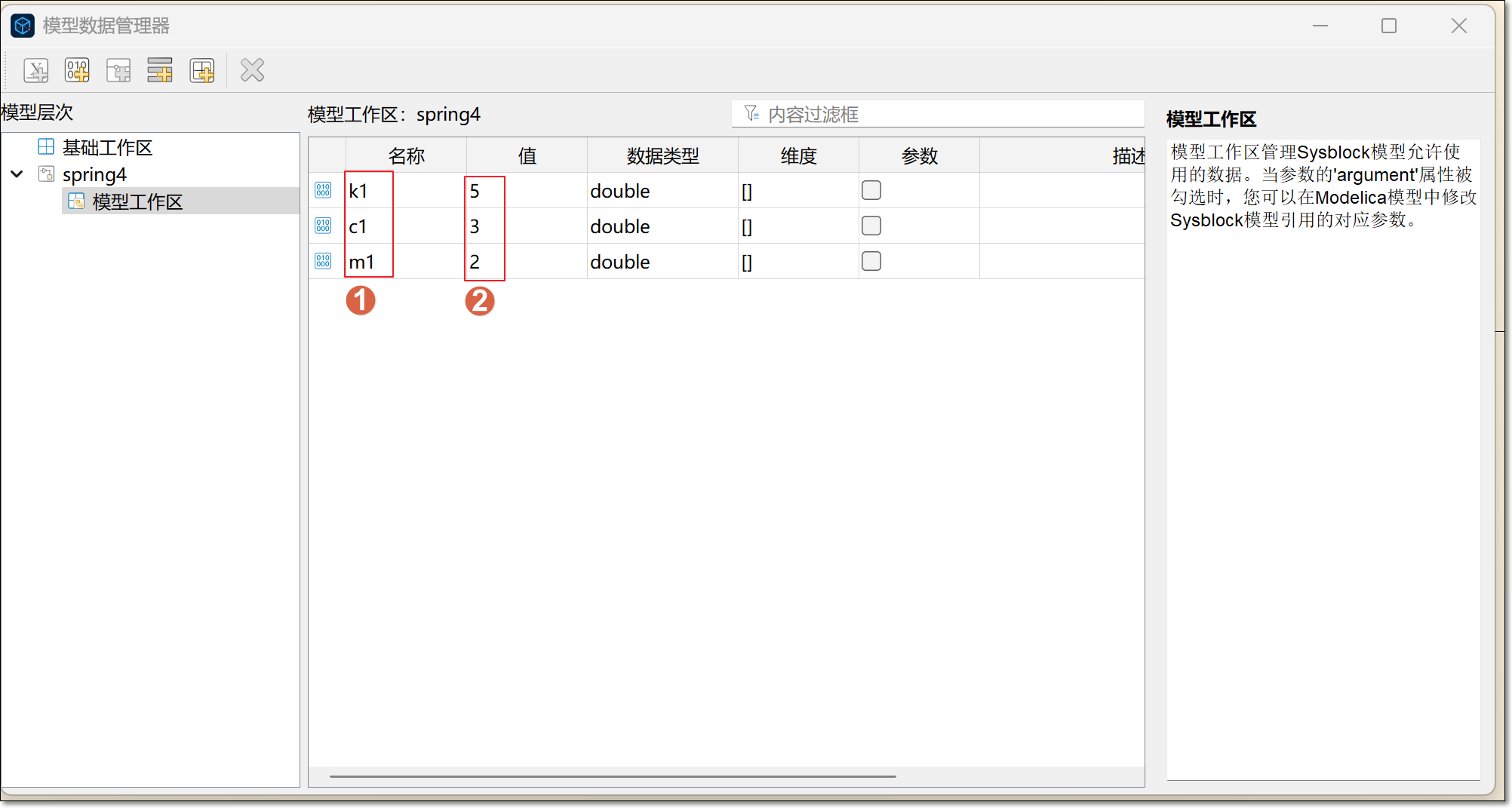
Task: Select 基础工作区 in the model hierarchy
Action: pos(107,147)
